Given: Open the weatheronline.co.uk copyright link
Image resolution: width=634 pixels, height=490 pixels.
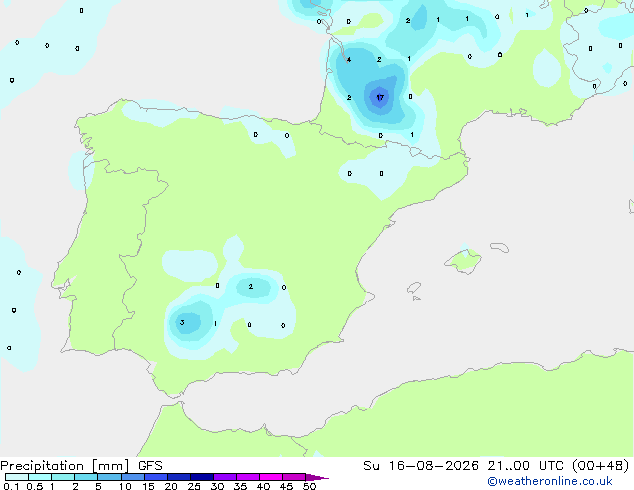Looking at the screenshot, I should 550,481.
